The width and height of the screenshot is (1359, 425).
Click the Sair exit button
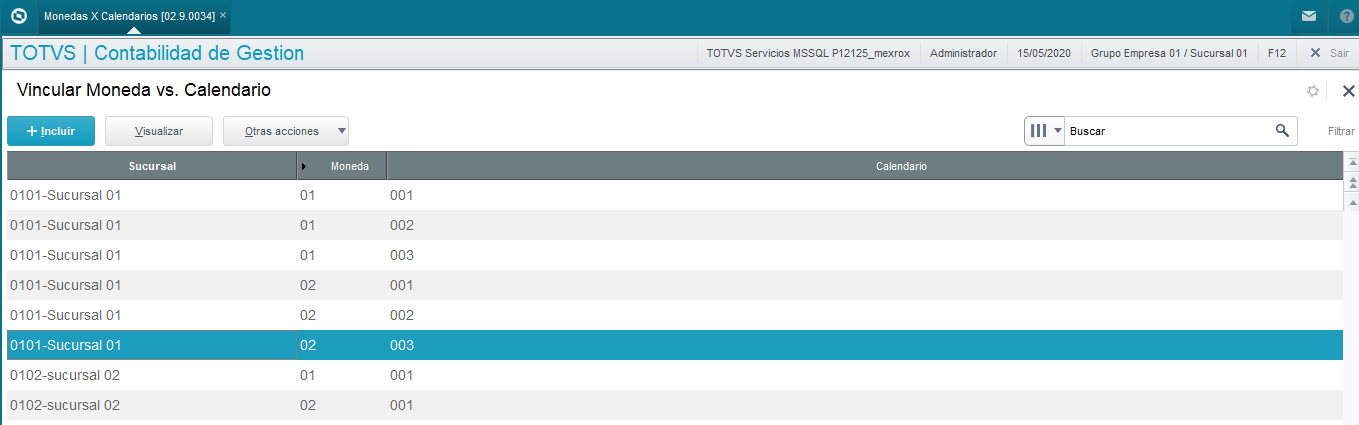(1329, 53)
